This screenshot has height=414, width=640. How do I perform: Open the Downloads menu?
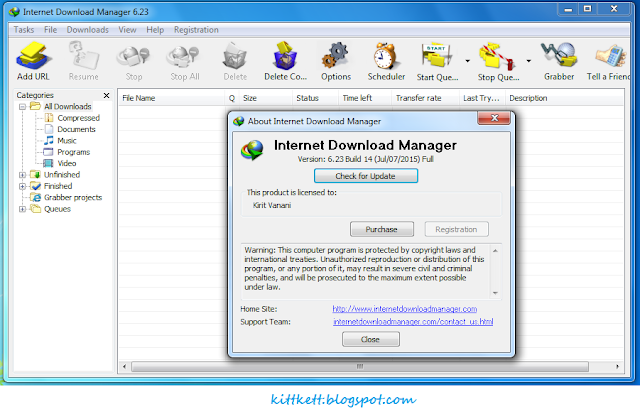point(88,30)
